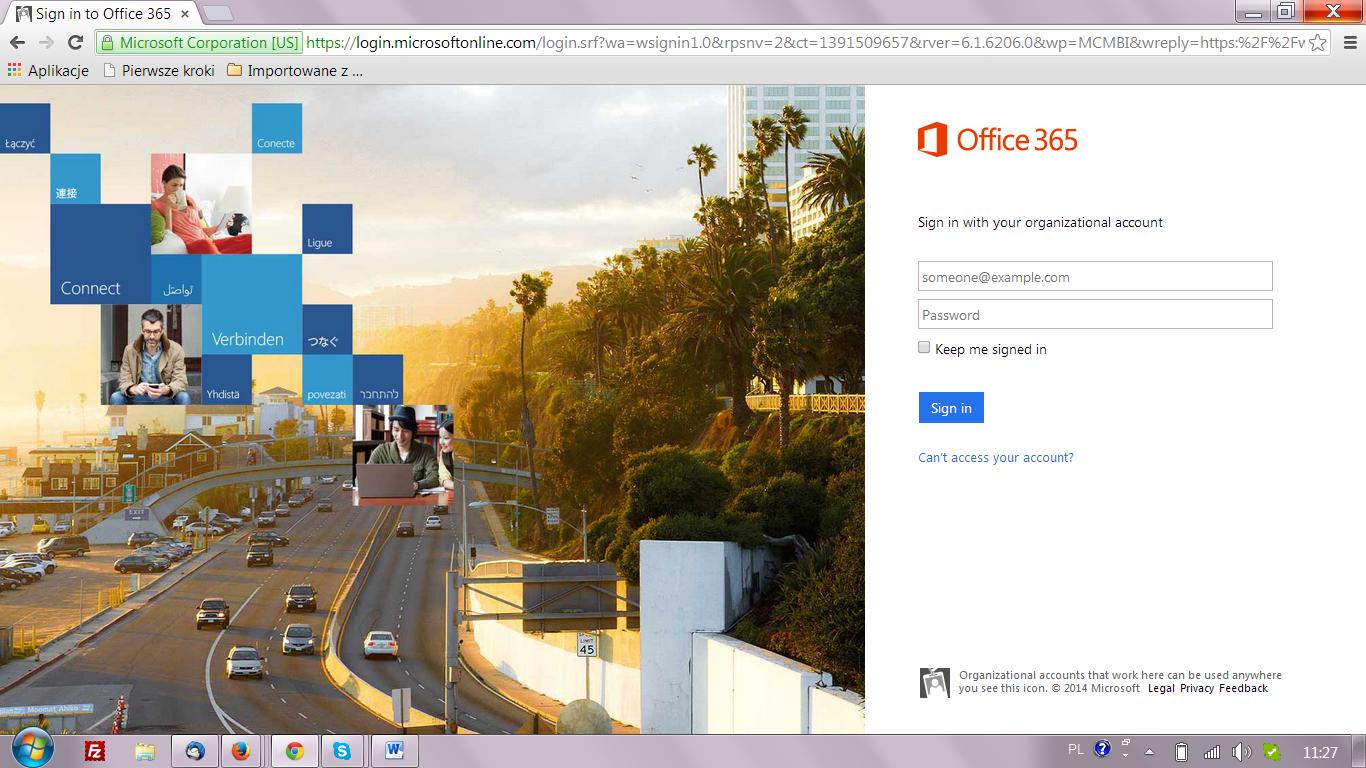Click the Yhdistä tile
1366x768 pixels.
point(226,380)
